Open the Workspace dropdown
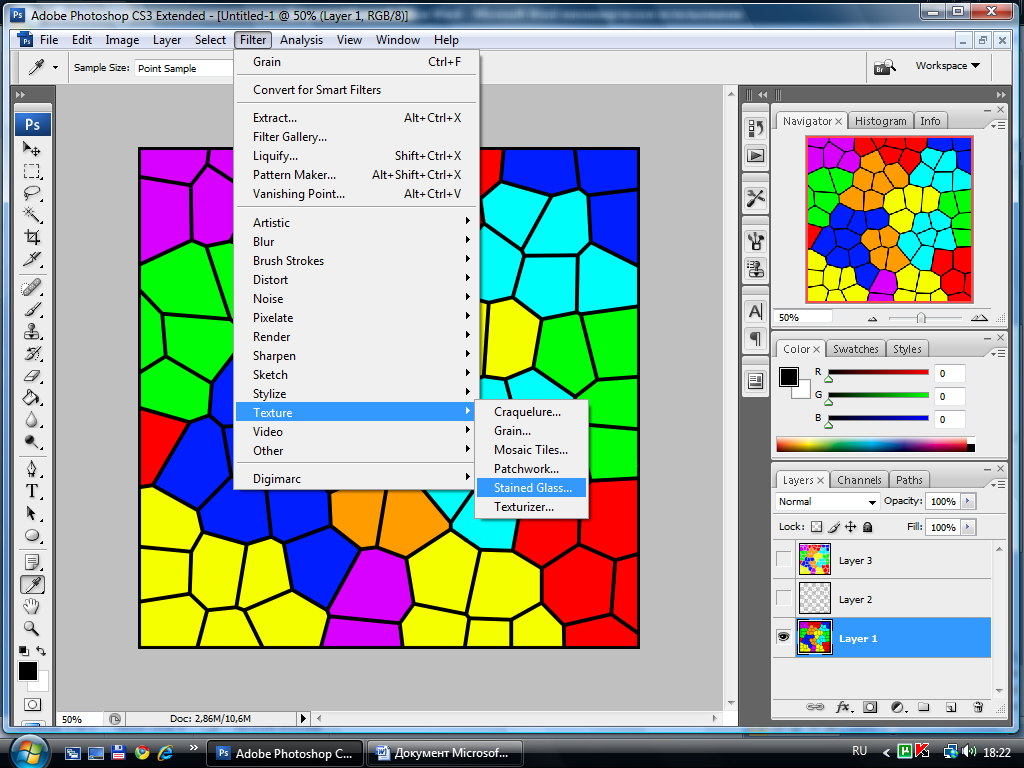The height and width of the screenshot is (768, 1024). (948, 65)
